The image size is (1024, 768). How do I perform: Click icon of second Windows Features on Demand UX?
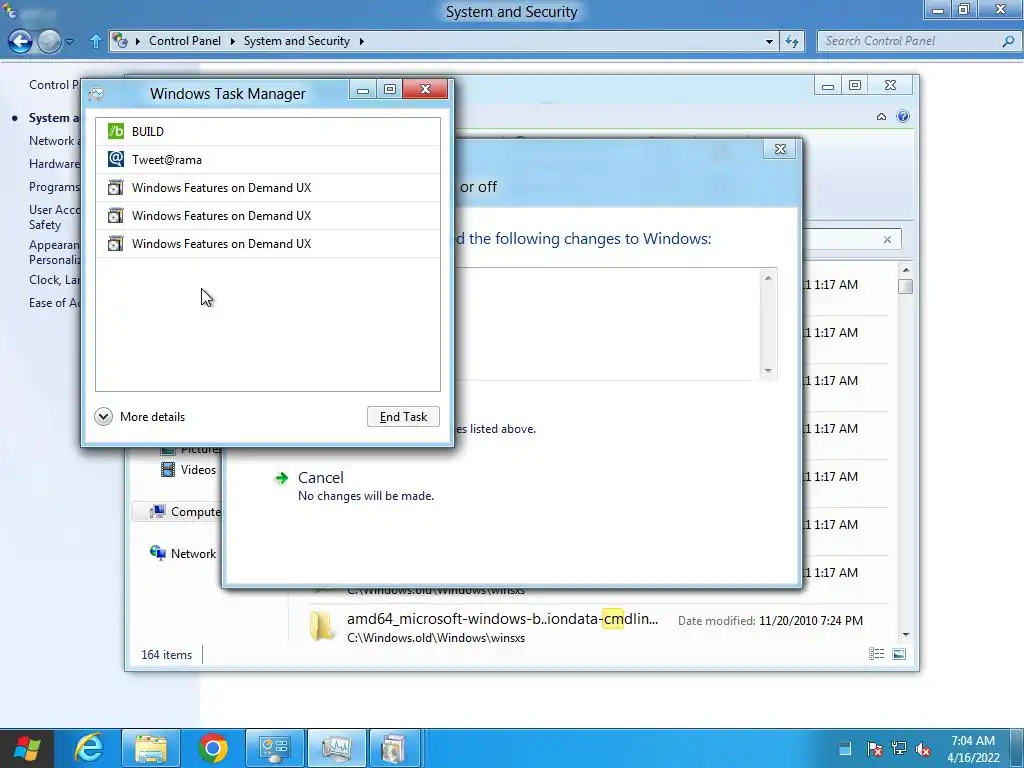click(116, 216)
